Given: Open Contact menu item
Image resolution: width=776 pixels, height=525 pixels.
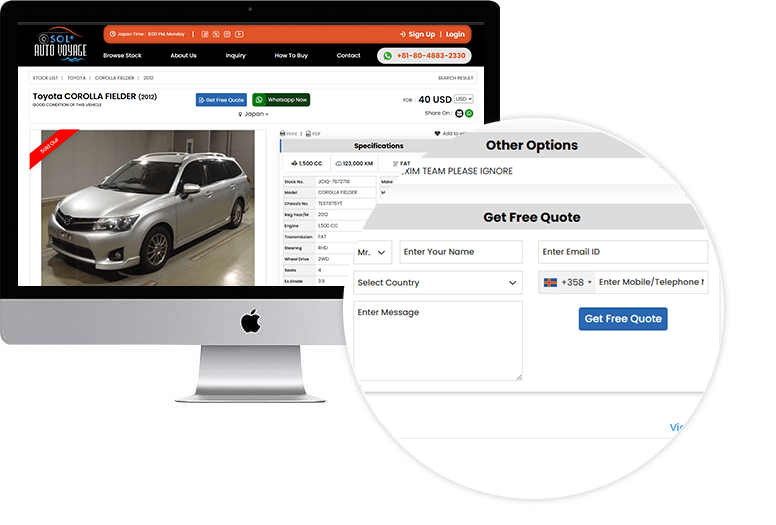Looking at the screenshot, I should coord(348,55).
